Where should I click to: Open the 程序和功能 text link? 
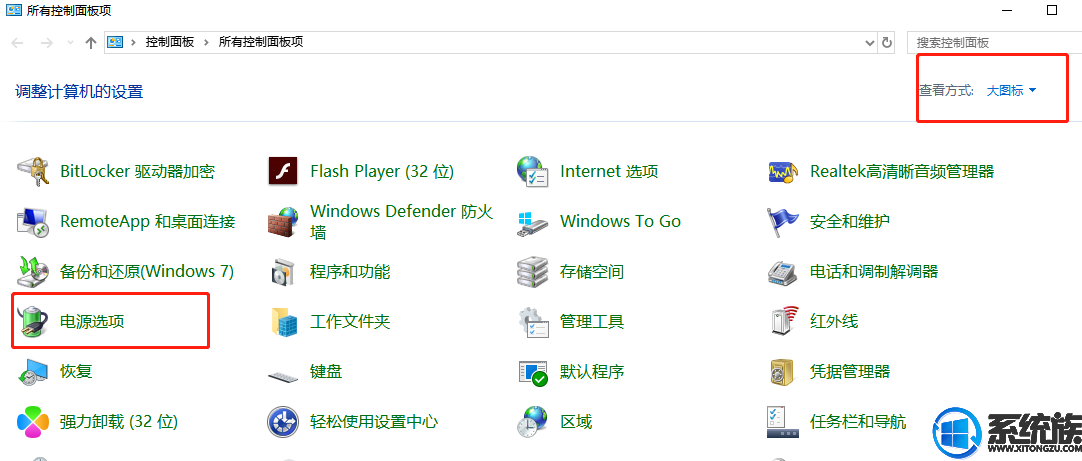[x=351, y=271]
